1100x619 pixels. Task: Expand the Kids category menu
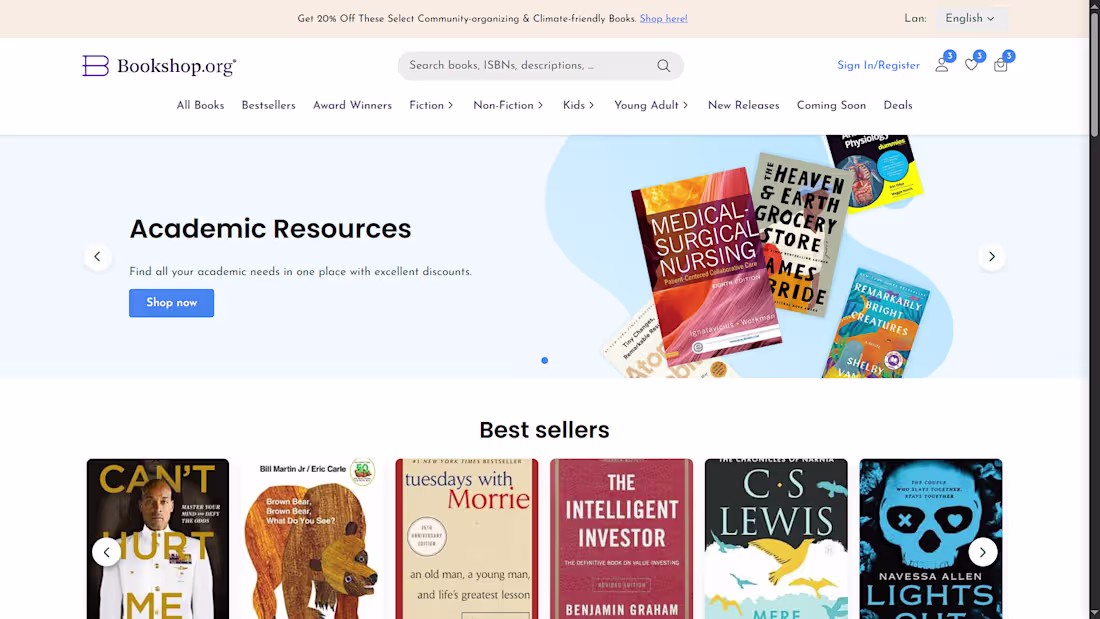click(x=578, y=104)
